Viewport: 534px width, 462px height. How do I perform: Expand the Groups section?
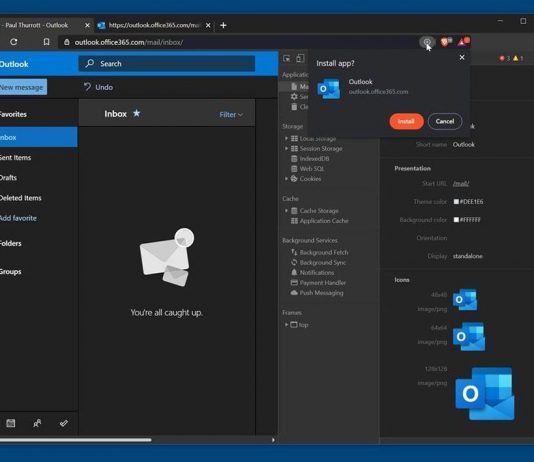pyautogui.click(x=11, y=272)
